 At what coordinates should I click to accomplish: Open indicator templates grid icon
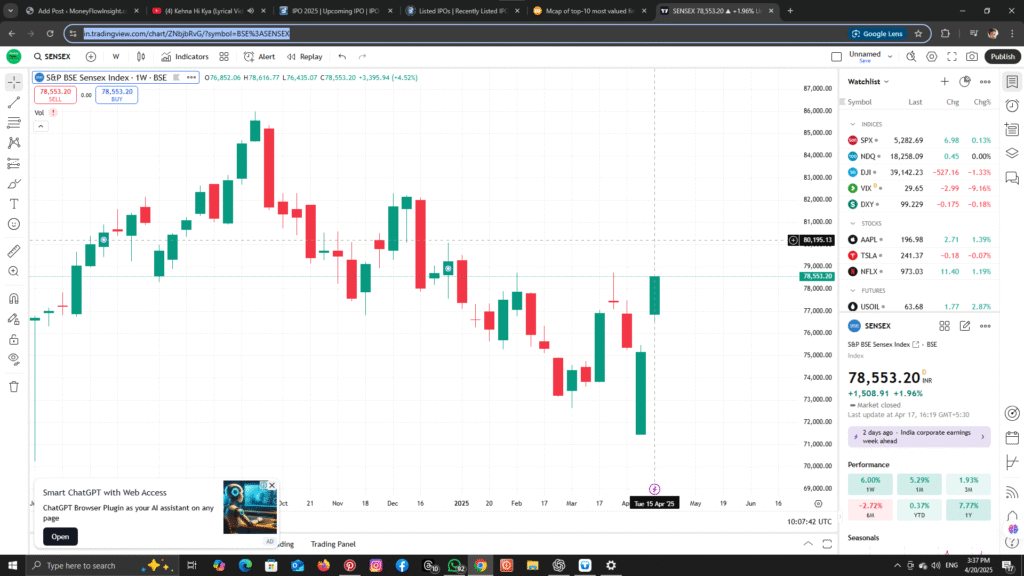click(x=224, y=57)
